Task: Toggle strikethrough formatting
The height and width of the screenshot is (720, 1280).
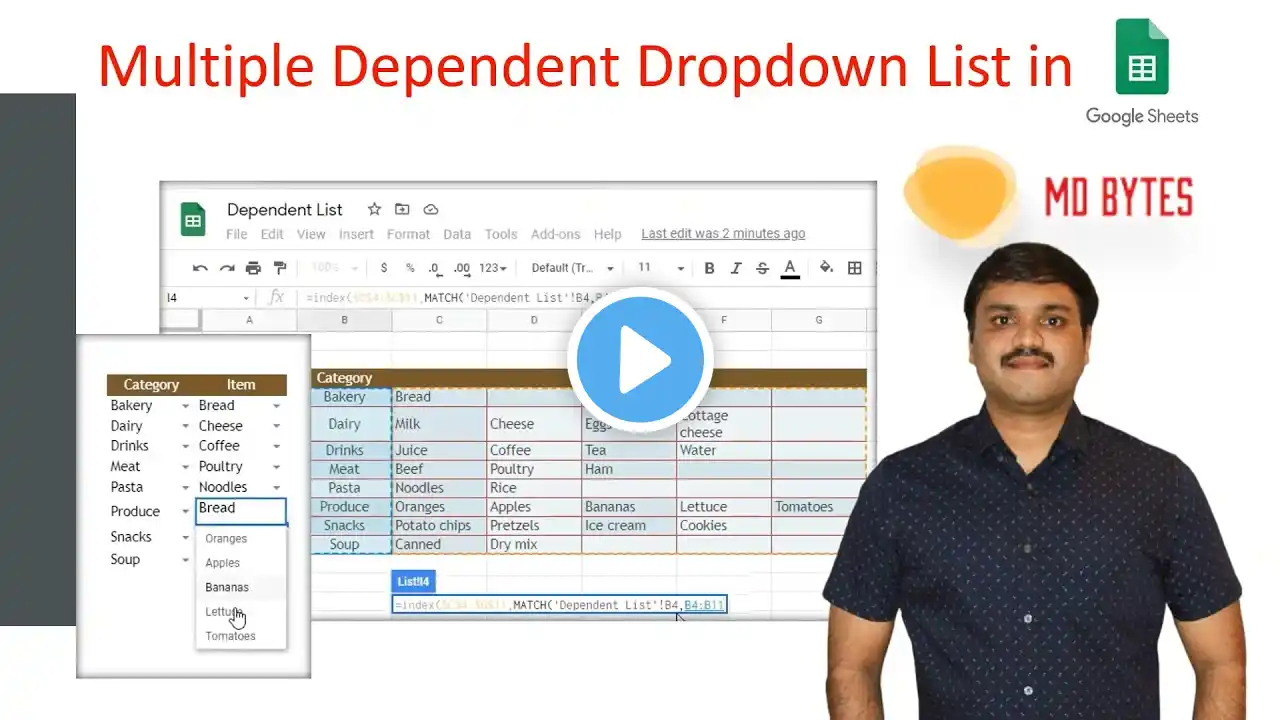Action: (x=763, y=268)
